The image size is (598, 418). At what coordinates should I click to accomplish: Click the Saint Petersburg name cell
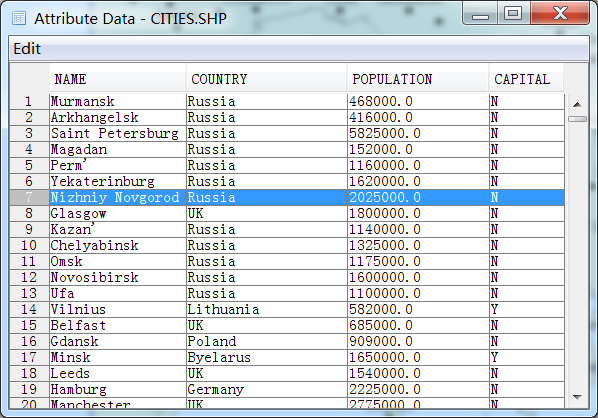tap(118, 133)
